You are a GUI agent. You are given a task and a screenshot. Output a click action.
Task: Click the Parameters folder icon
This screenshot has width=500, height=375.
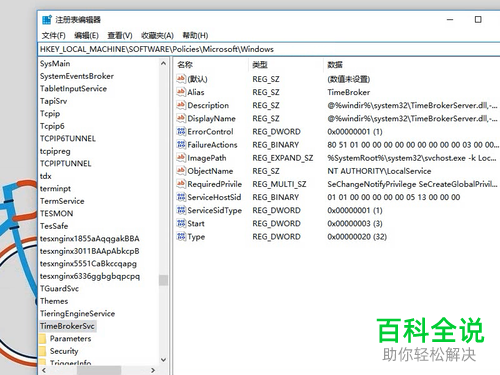[43, 339]
